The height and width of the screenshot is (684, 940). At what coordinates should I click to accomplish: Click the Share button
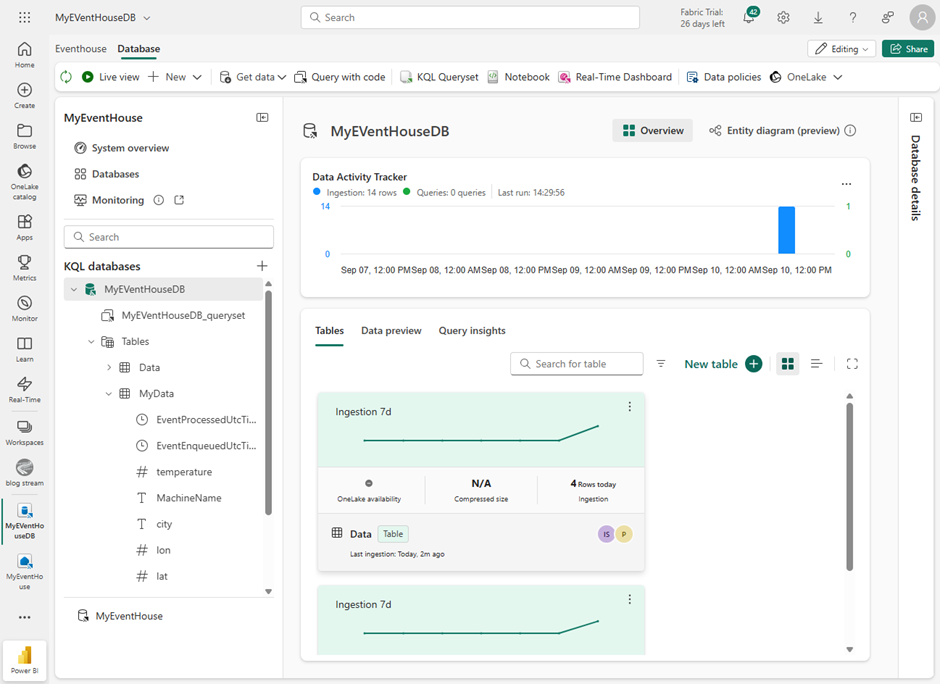pos(908,49)
